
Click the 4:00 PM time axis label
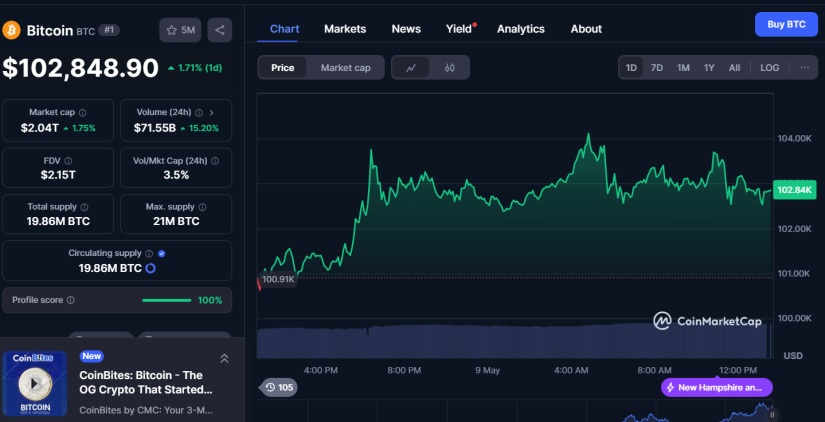(321, 370)
